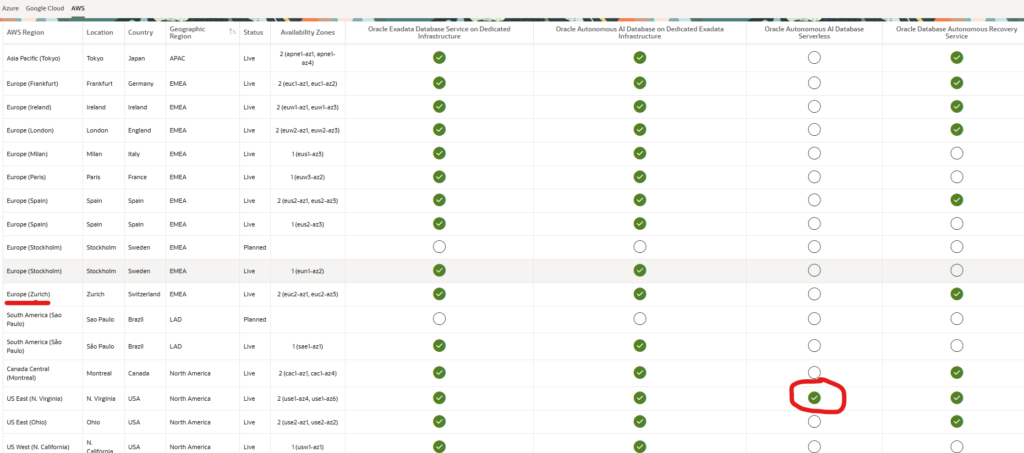Click Frankfurt row Autonomous AI Dedicated Exadata check icon
The image size is (1024, 453).
pyautogui.click(x=640, y=83)
